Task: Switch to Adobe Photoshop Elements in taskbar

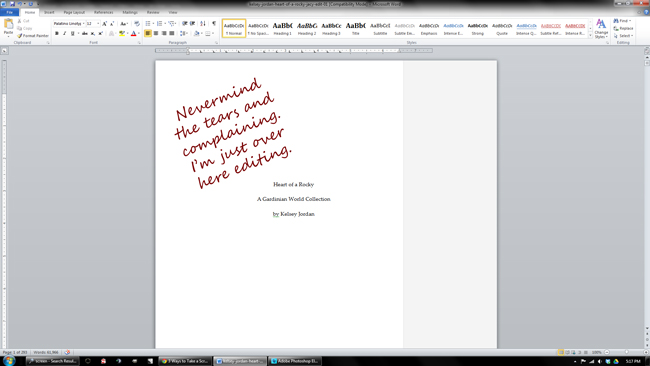Action: pyautogui.click(x=295, y=361)
